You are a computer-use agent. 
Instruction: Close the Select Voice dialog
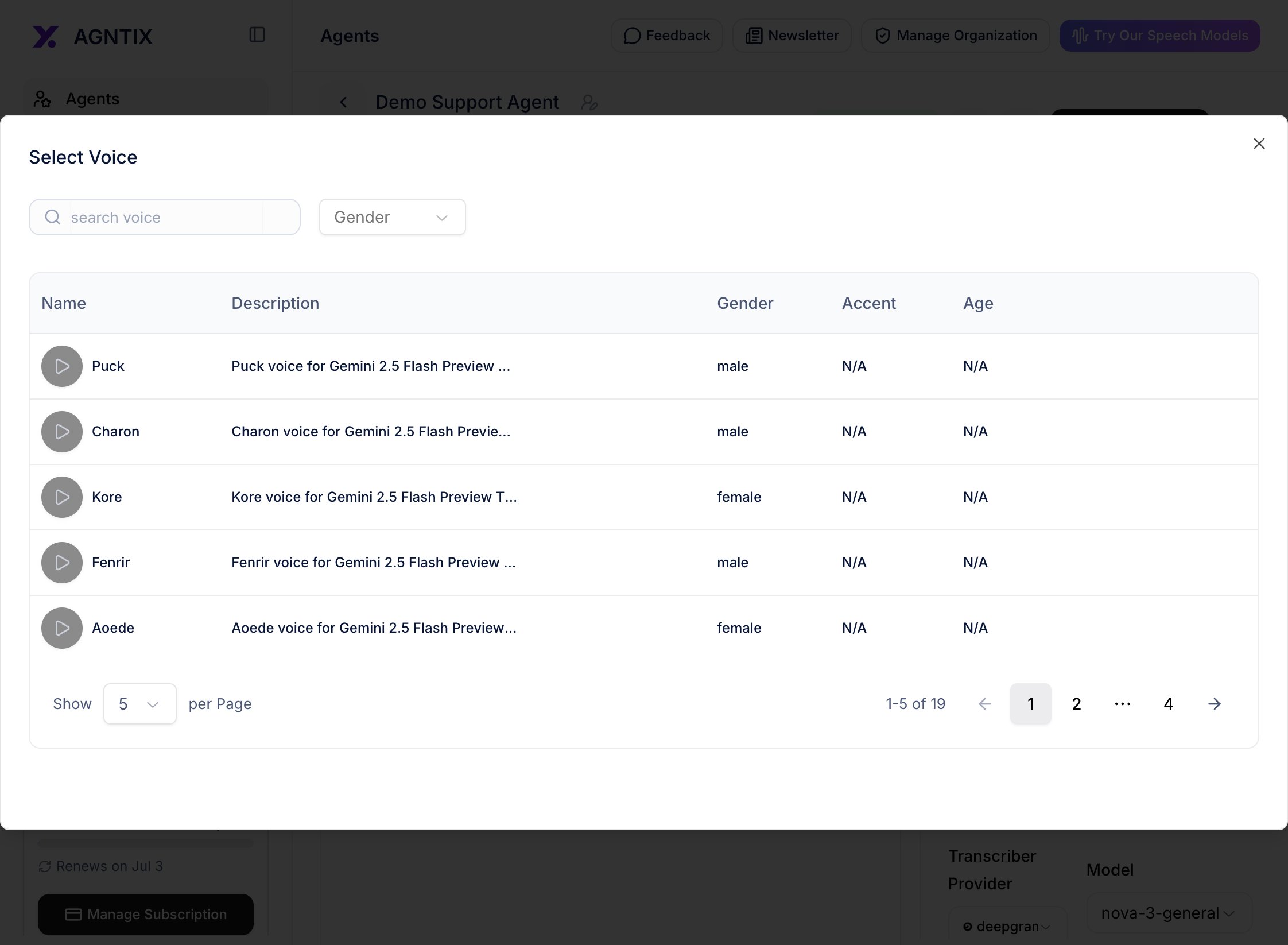point(1259,144)
